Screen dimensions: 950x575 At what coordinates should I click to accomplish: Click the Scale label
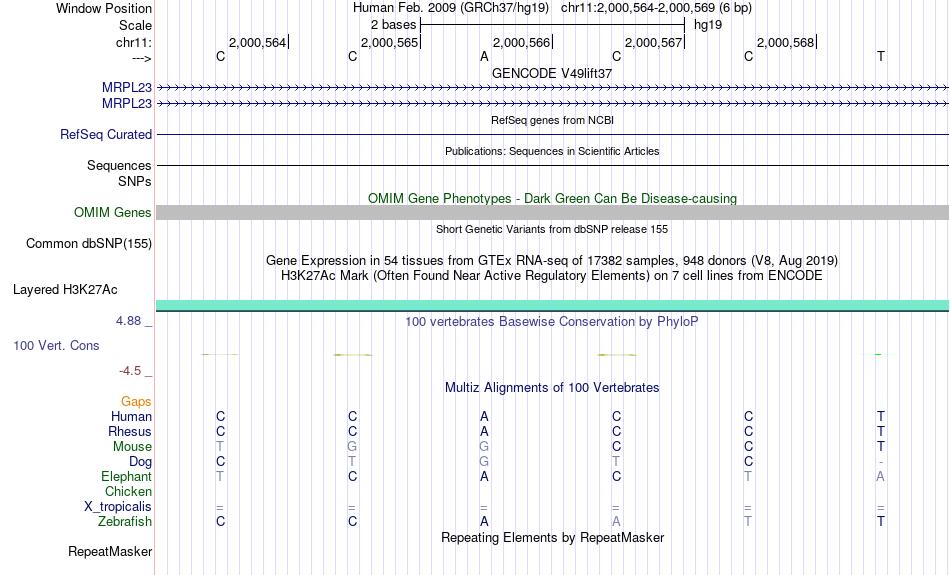click(136, 25)
